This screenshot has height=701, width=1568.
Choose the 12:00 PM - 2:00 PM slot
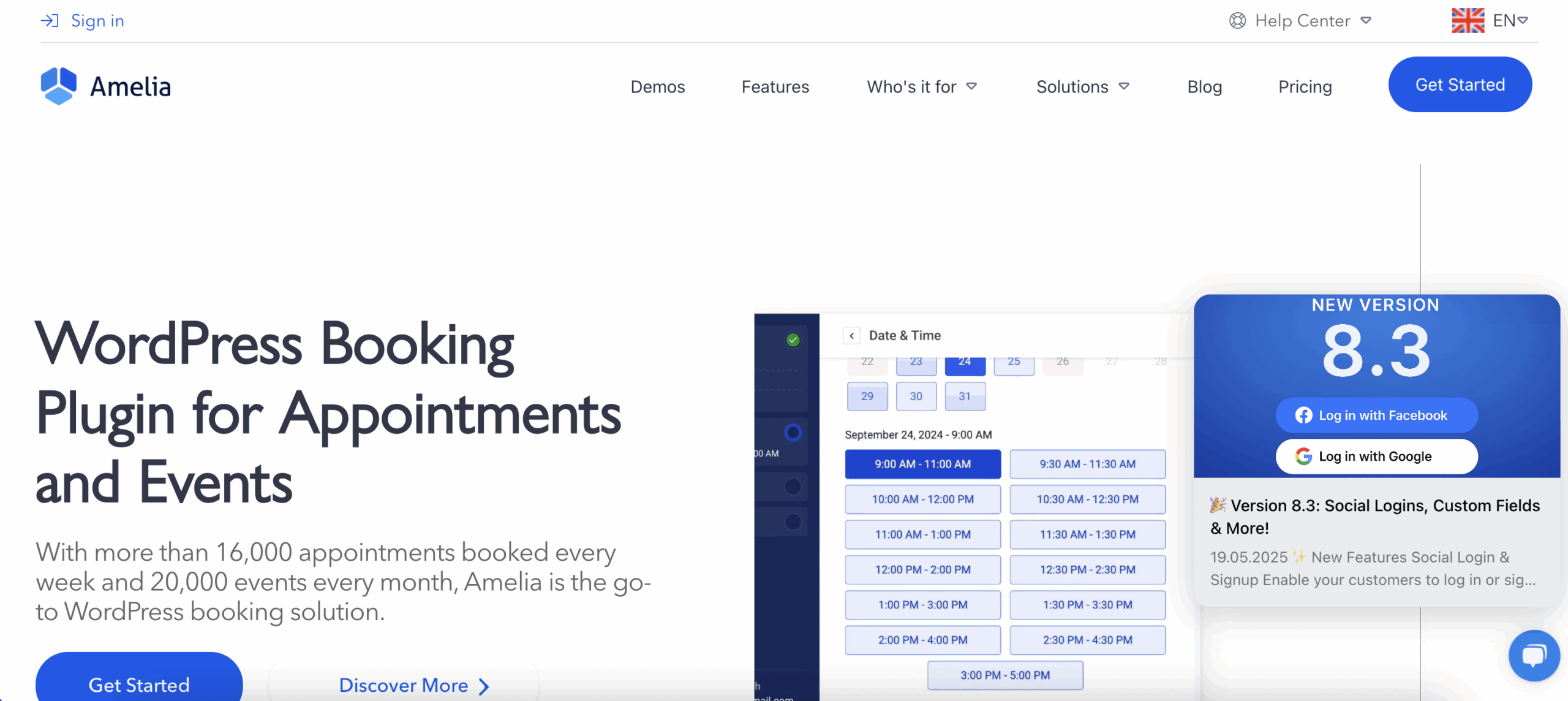click(922, 569)
